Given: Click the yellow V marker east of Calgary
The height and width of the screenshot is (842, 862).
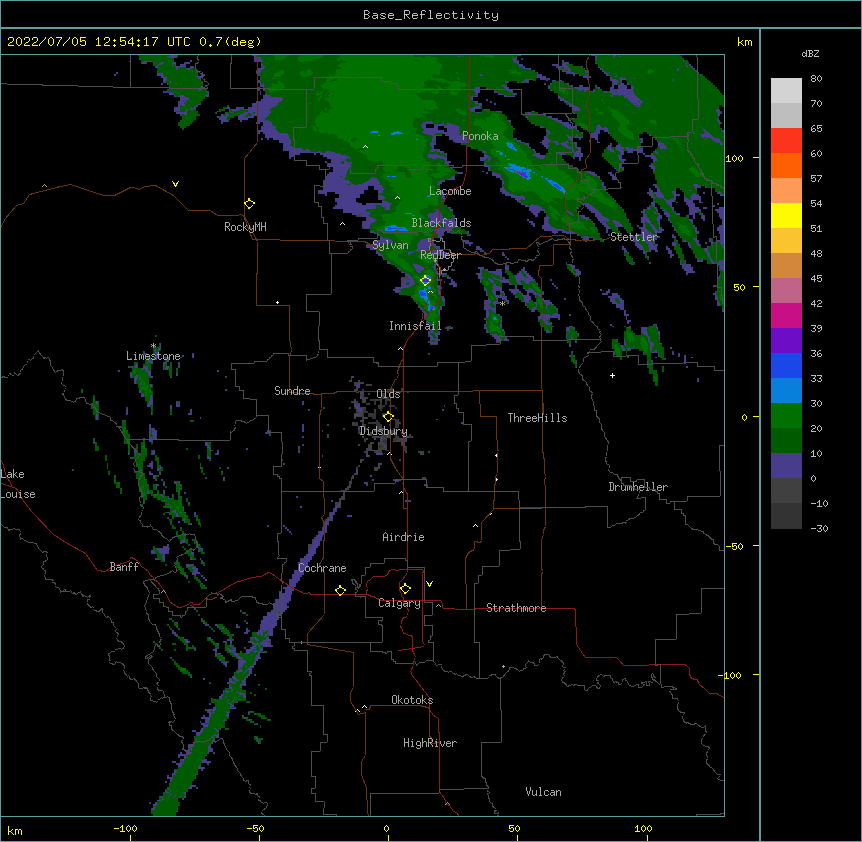Looking at the screenshot, I should pyautogui.click(x=429, y=584).
